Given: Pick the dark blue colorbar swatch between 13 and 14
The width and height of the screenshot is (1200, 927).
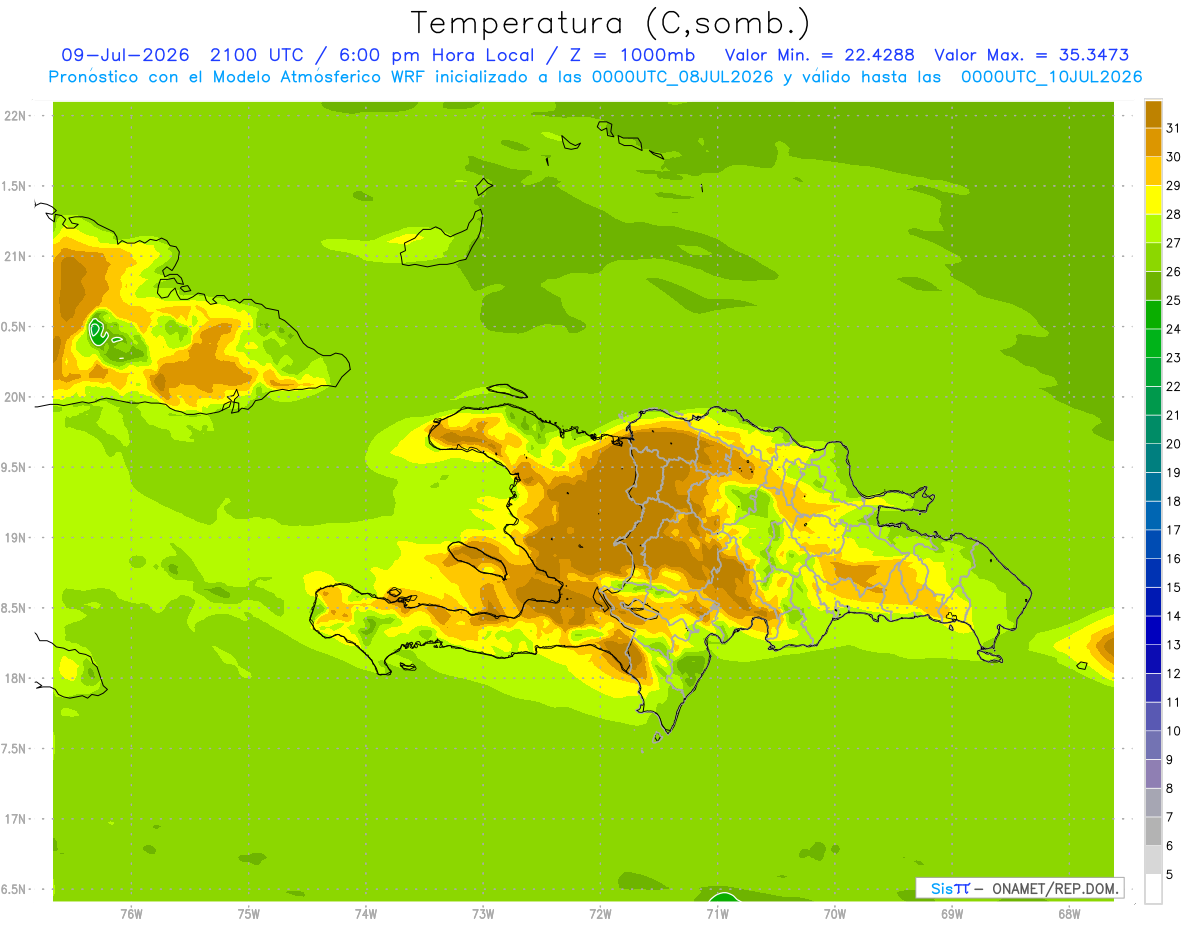Looking at the screenshot, I should [1153, 630].
